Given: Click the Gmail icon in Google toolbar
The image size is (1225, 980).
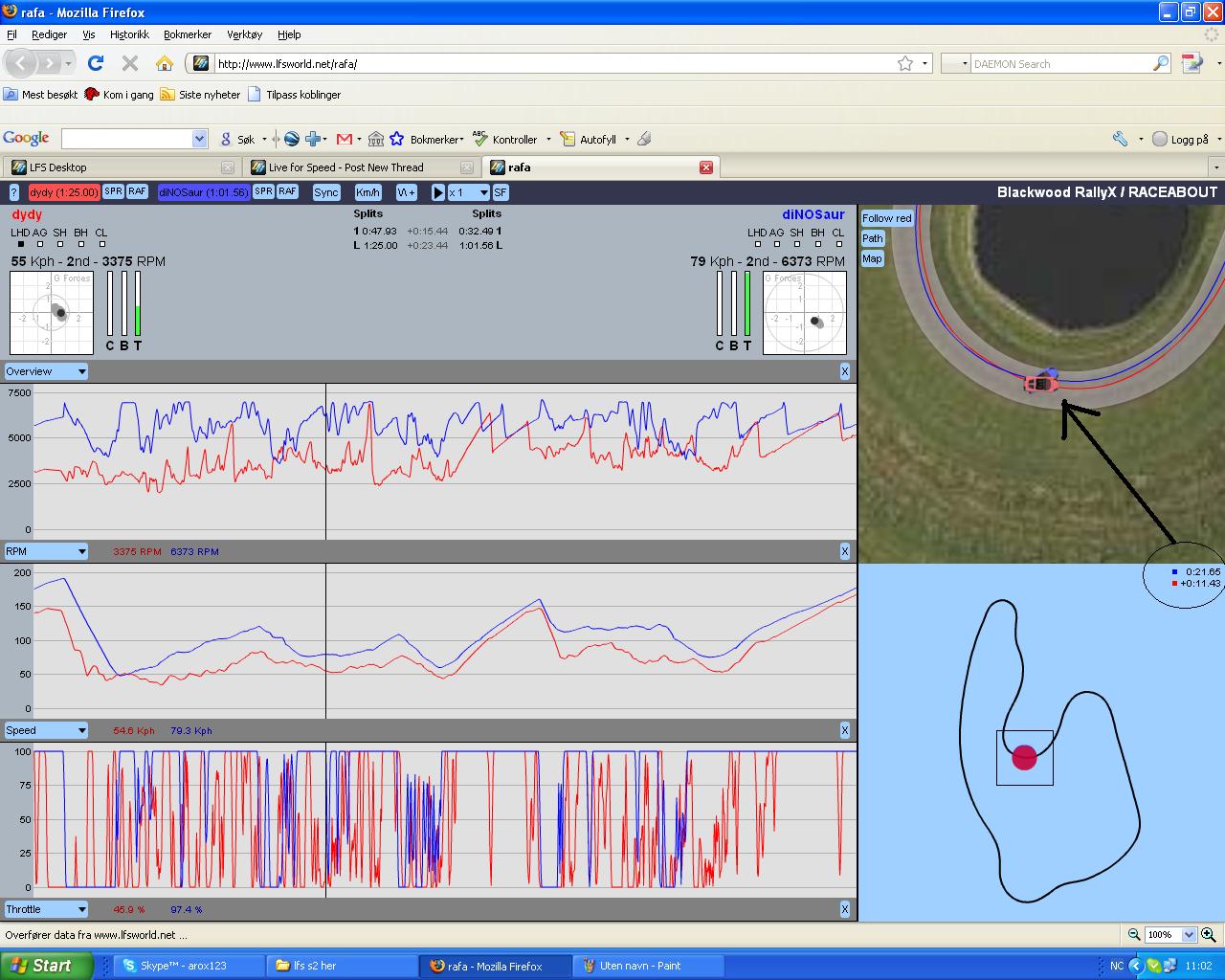Looking at the screenshot, I should 345,139.
